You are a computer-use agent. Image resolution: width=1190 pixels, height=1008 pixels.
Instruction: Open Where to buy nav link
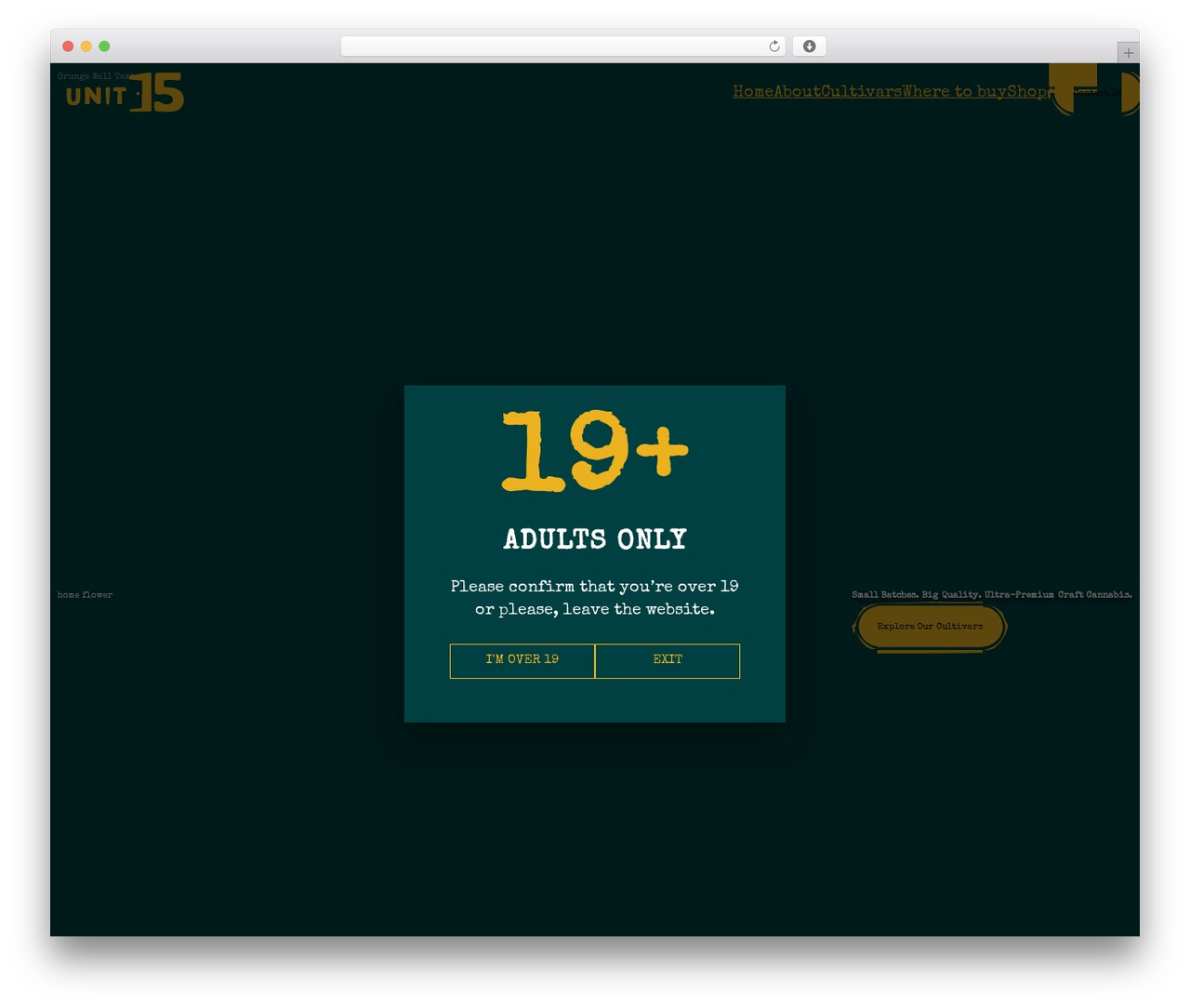click(955, 91)
